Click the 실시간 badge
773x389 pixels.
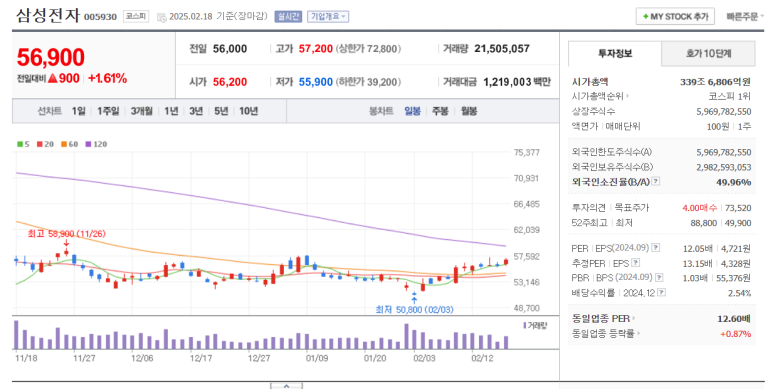tap(288, 16)
